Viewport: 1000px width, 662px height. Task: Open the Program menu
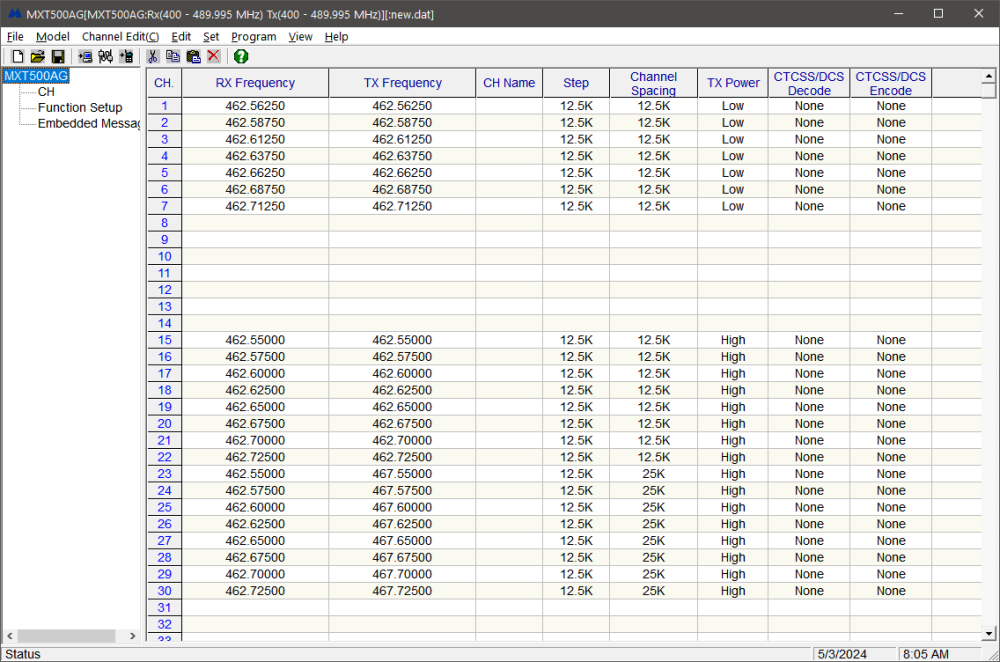click(253, 36)
